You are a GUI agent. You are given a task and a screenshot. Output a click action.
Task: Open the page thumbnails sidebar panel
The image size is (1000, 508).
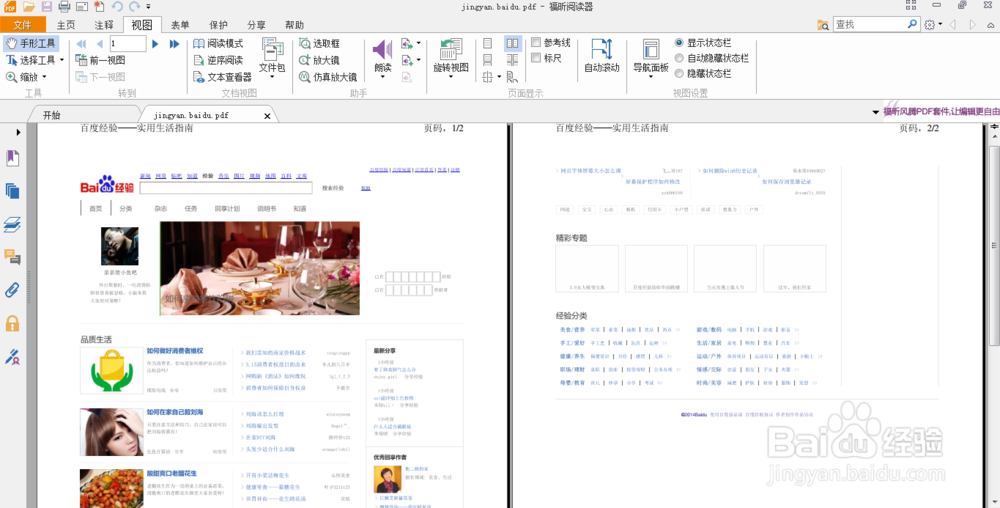(x=12, y=191)
